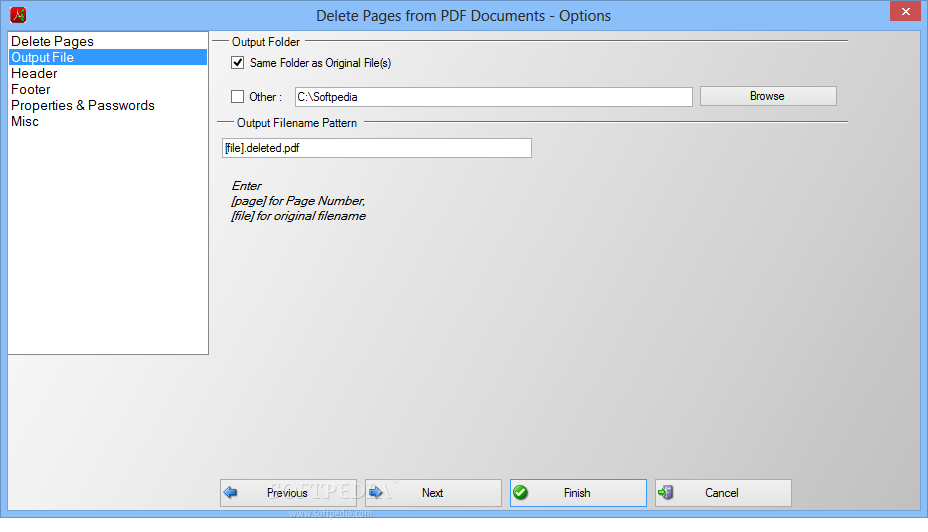The height and width of the screenshot is (532, 928).
Task: Click the blue right arrow icon on Next
Action: pyautogui.click(x=376, y=492)
